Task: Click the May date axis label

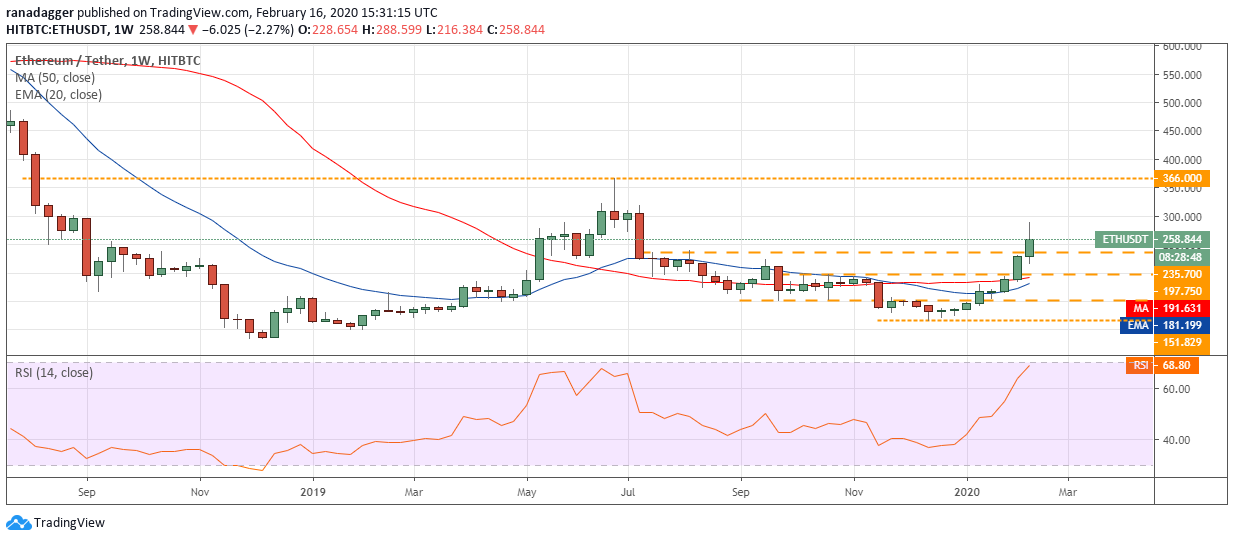Action: [x=529, y=491]
